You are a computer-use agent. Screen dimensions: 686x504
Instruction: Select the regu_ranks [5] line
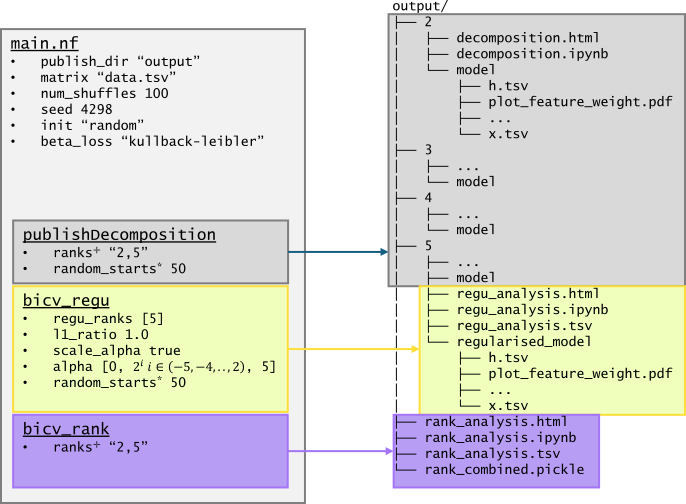tap(108, 318)
